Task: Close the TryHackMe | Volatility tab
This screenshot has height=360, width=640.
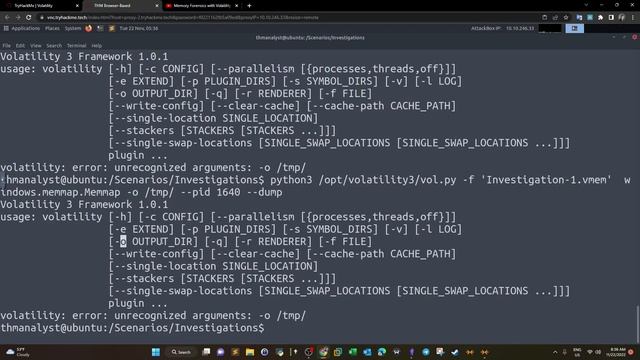Action: 77,6
